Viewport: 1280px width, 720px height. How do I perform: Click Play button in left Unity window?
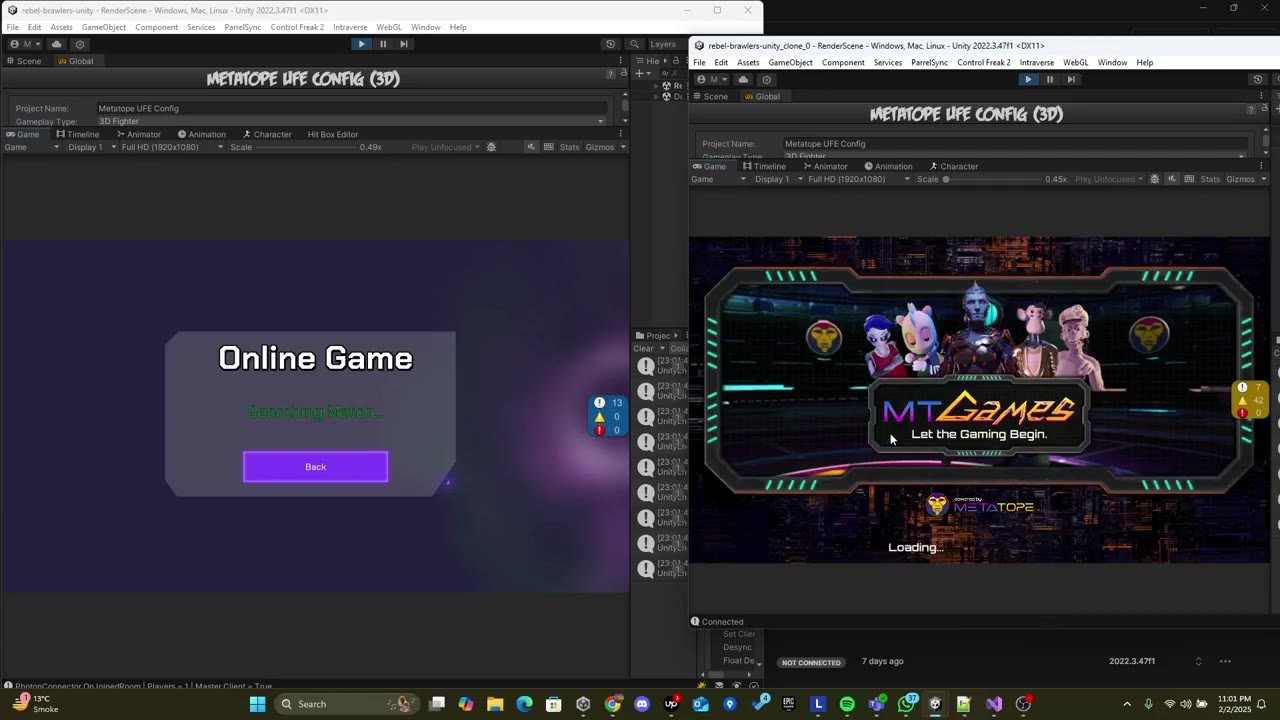coord(361,44)
